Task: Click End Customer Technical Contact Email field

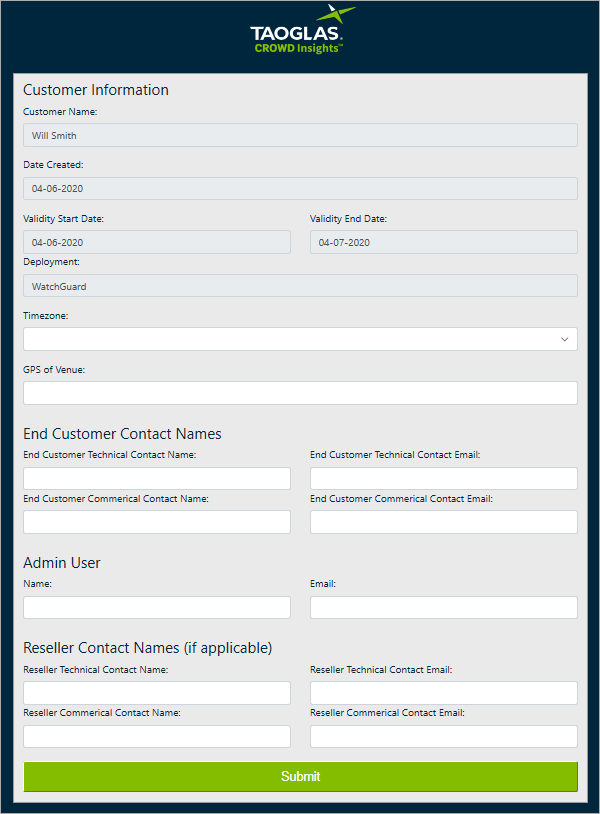Action: [x=443, y=478]
